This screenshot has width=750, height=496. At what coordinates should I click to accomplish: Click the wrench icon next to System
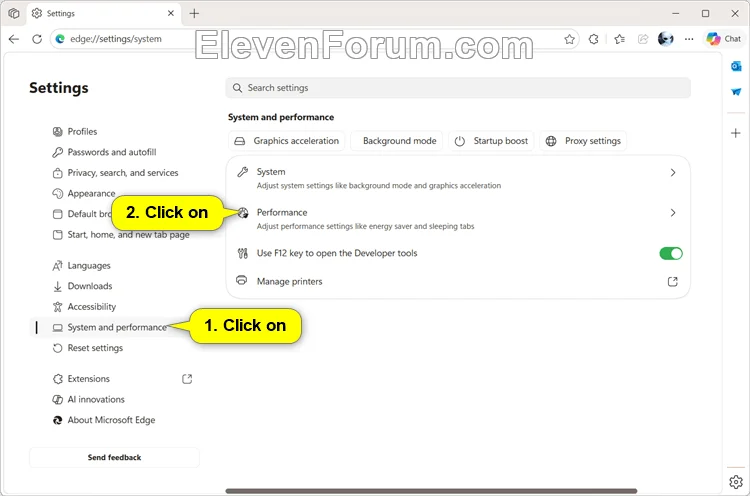point(243,172)
